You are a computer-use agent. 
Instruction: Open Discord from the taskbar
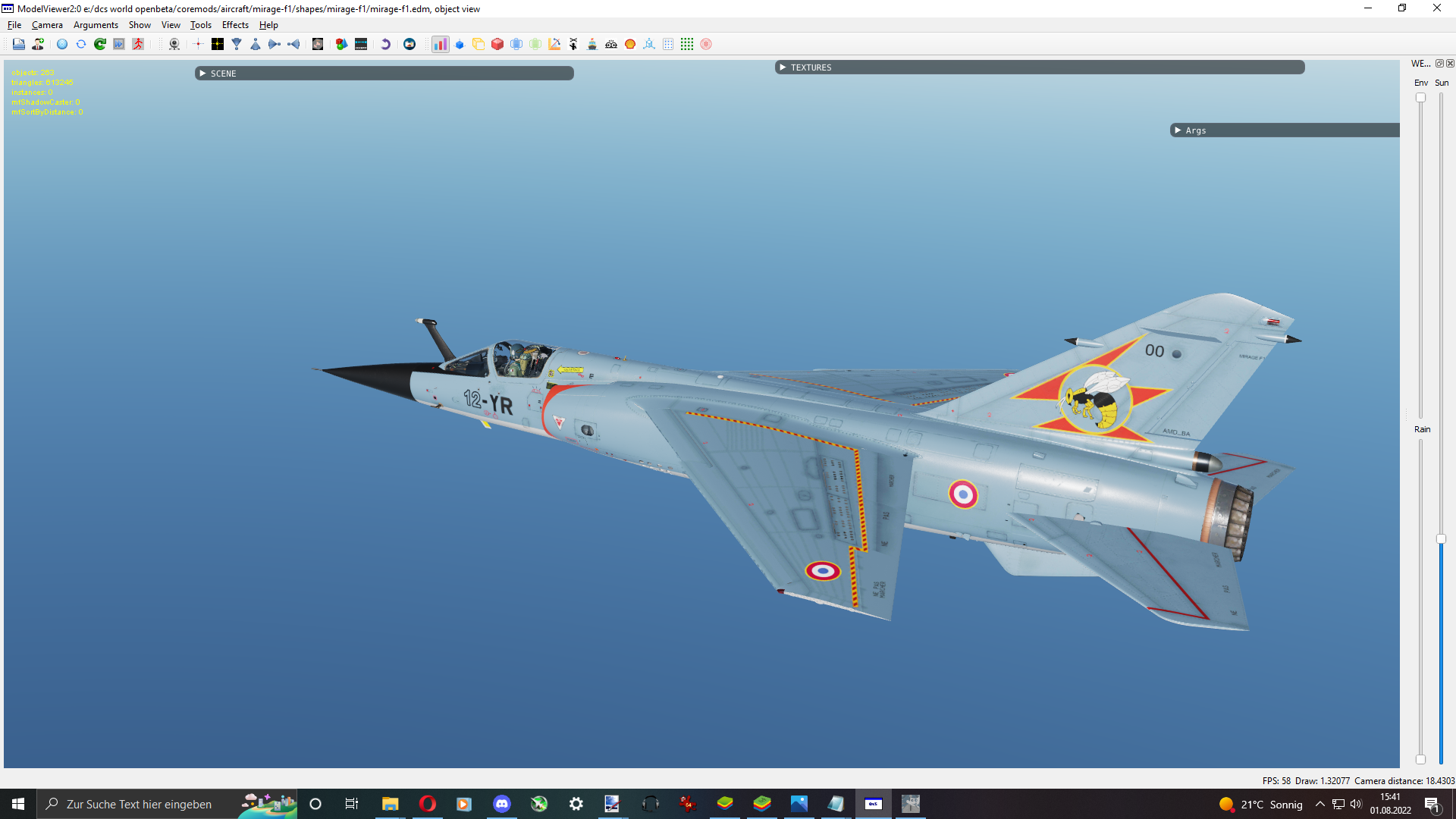pyautogui.click(x=502, y=804)
